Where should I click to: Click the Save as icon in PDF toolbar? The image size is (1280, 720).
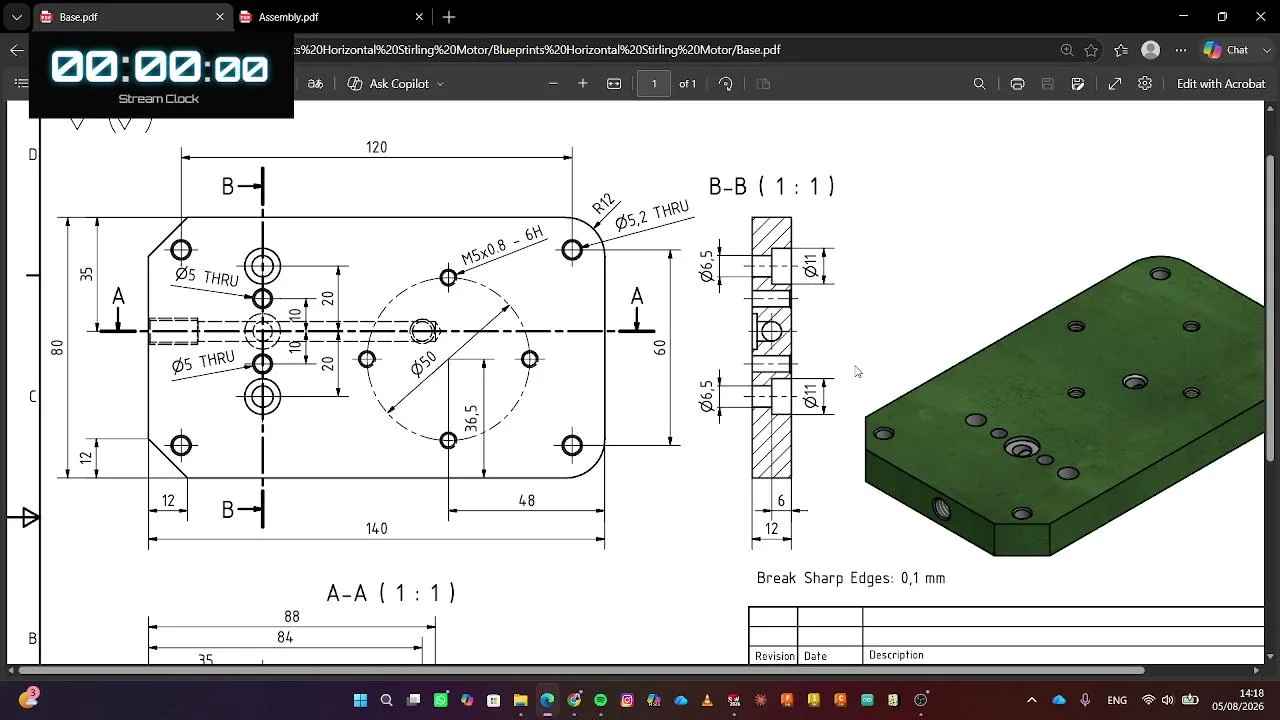1078,84
